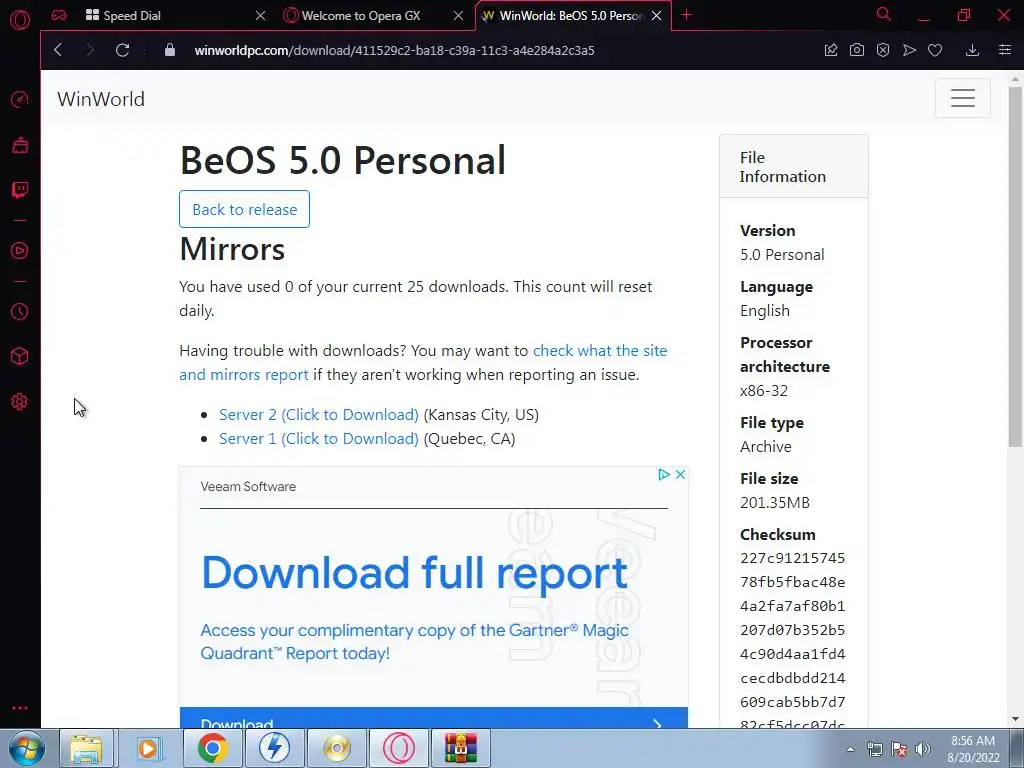Screen dimensions: 1024x768
Task: Close the Veeam ad with X icon
Action: click(x=680, y=475)
